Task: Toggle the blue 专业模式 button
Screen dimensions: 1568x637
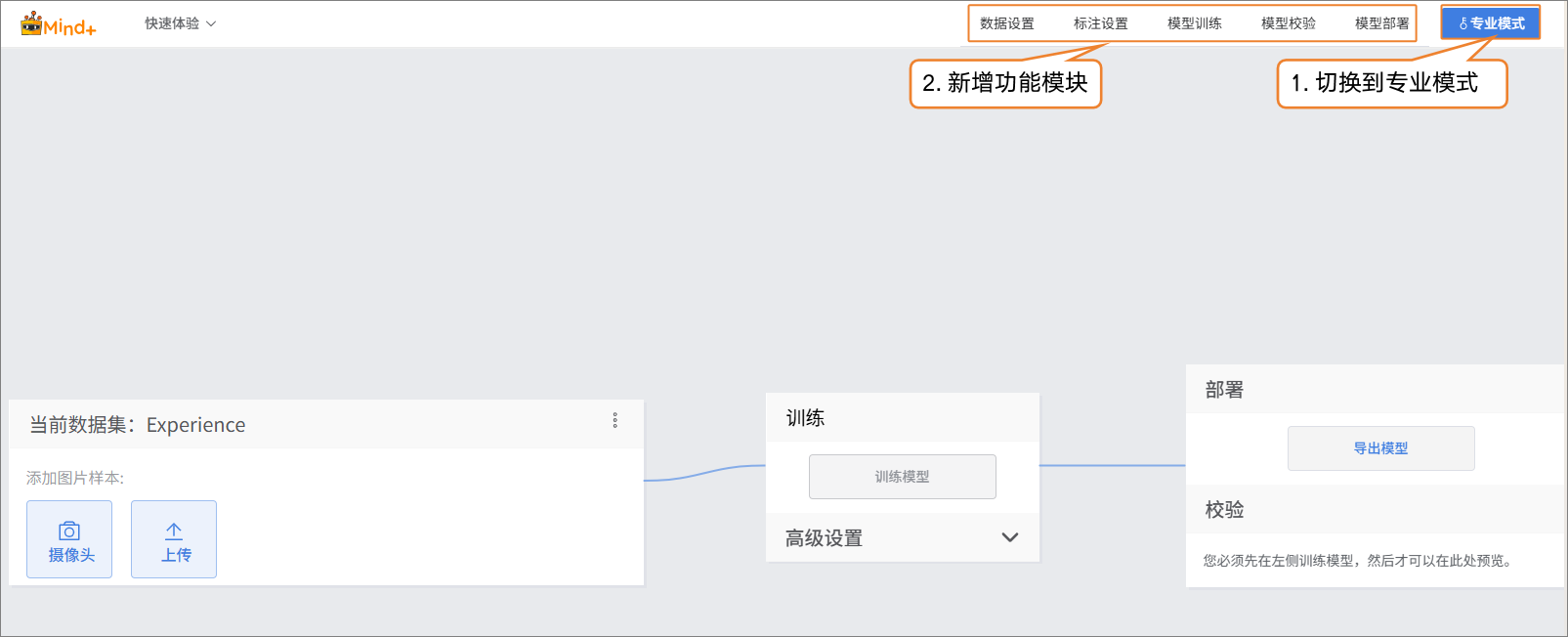Action: click(x=1491, y=23)
